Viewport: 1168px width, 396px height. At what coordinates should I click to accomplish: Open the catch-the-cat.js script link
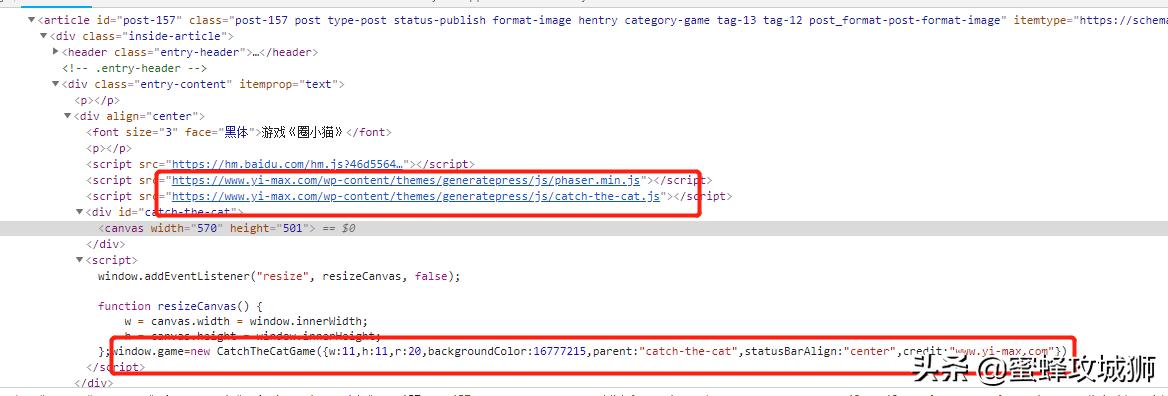[416, 197]
